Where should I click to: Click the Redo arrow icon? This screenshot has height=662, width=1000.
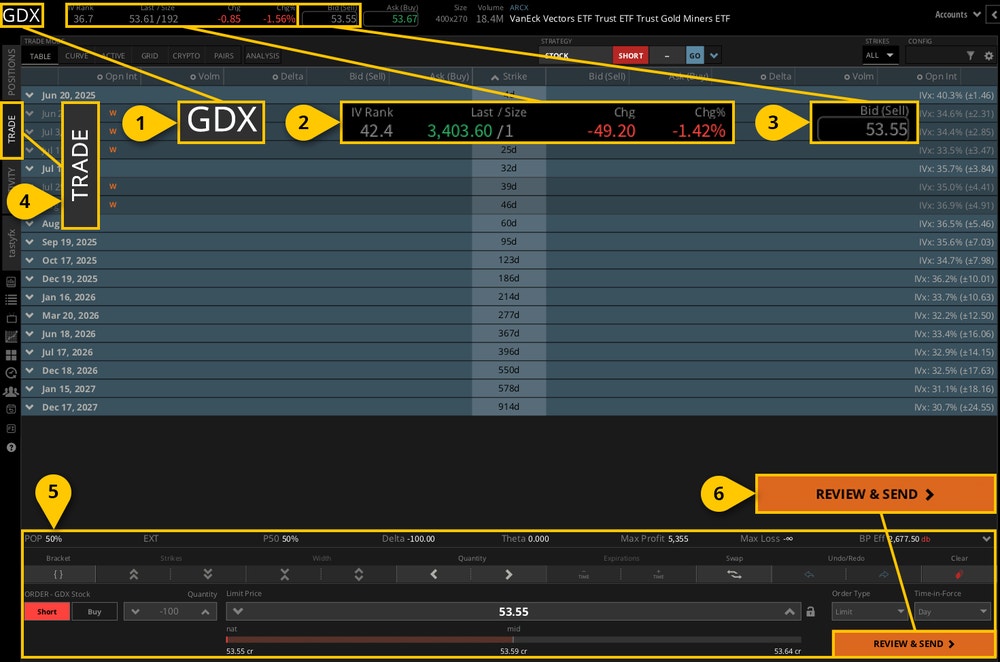pos(883,574)
